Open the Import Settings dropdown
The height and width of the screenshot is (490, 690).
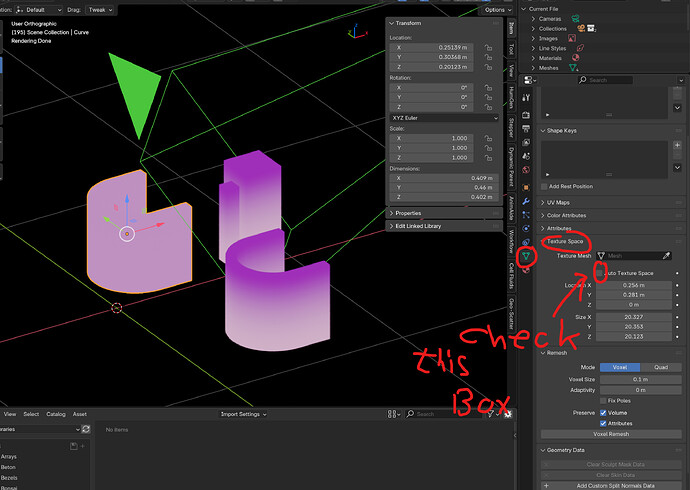(x=243, y=414)
